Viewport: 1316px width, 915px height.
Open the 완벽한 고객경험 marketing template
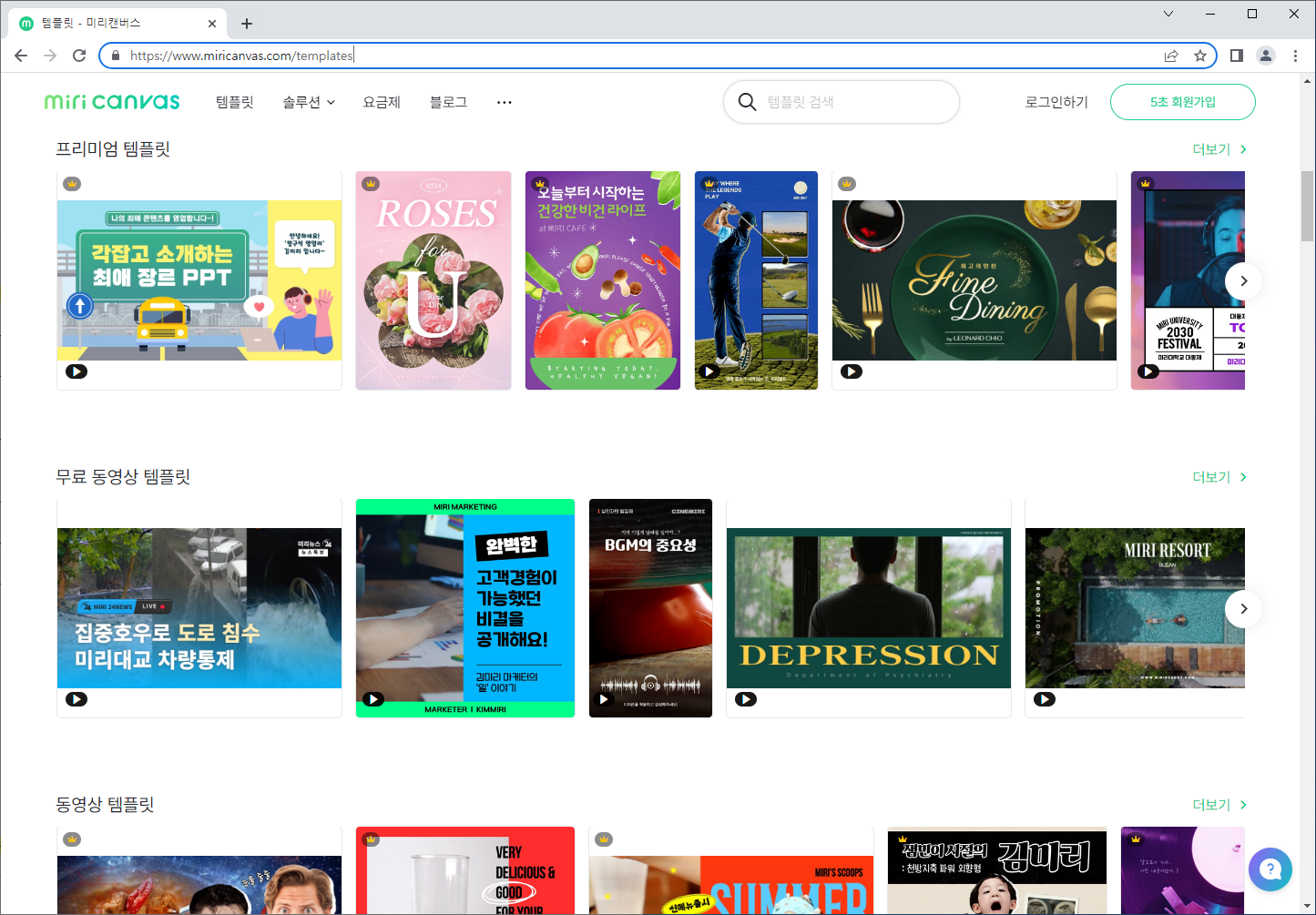465,608
